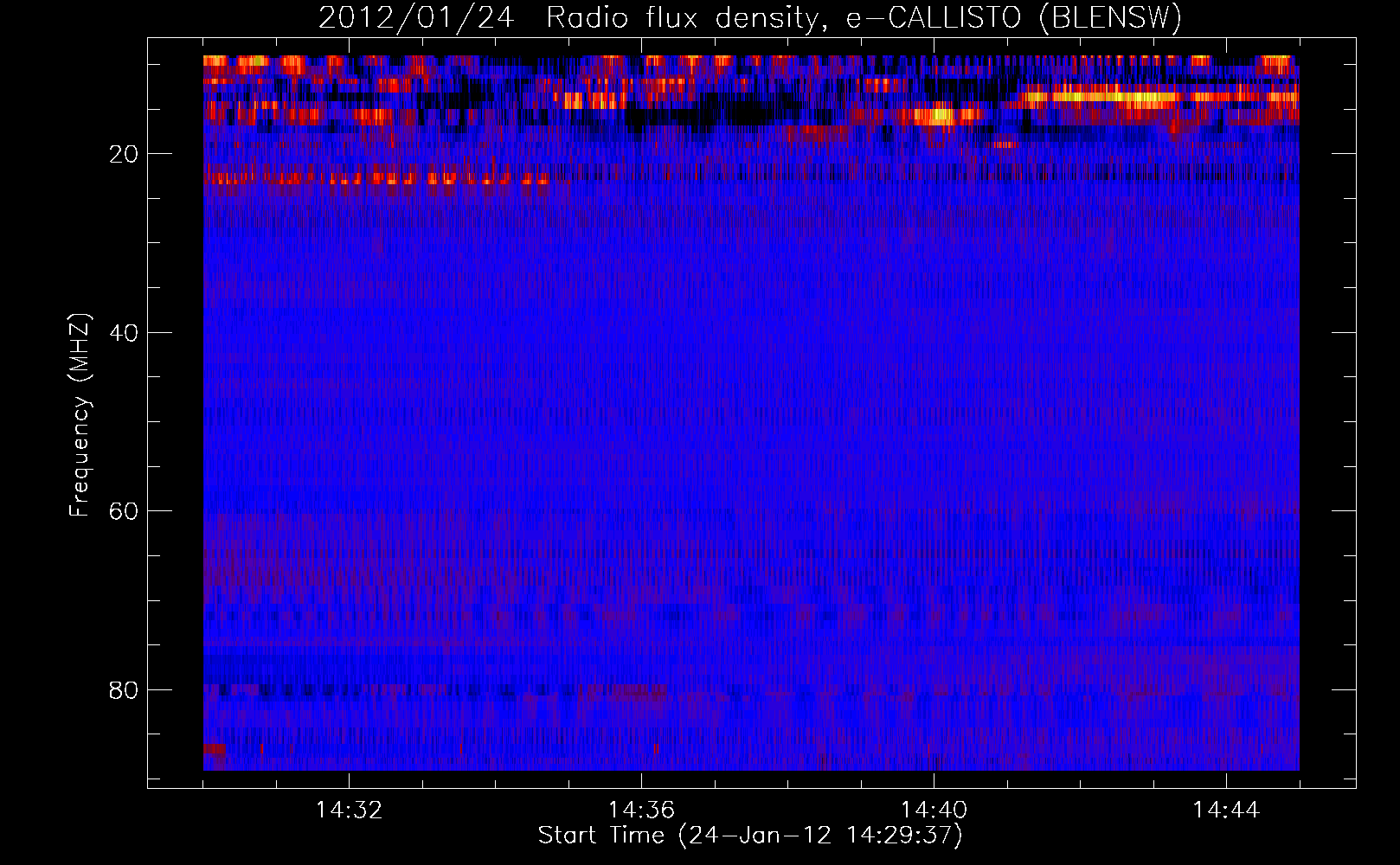The height and width of the screenshot is (865, 1400).
Task: Click the 'Start Time (24-Jan-12 14:29:37)' label
Action: coord(750,835)
